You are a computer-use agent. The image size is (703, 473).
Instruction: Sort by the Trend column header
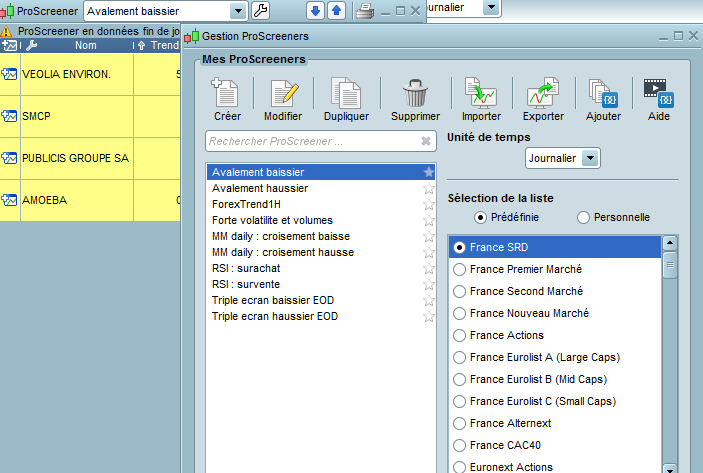tap(164, 45)
